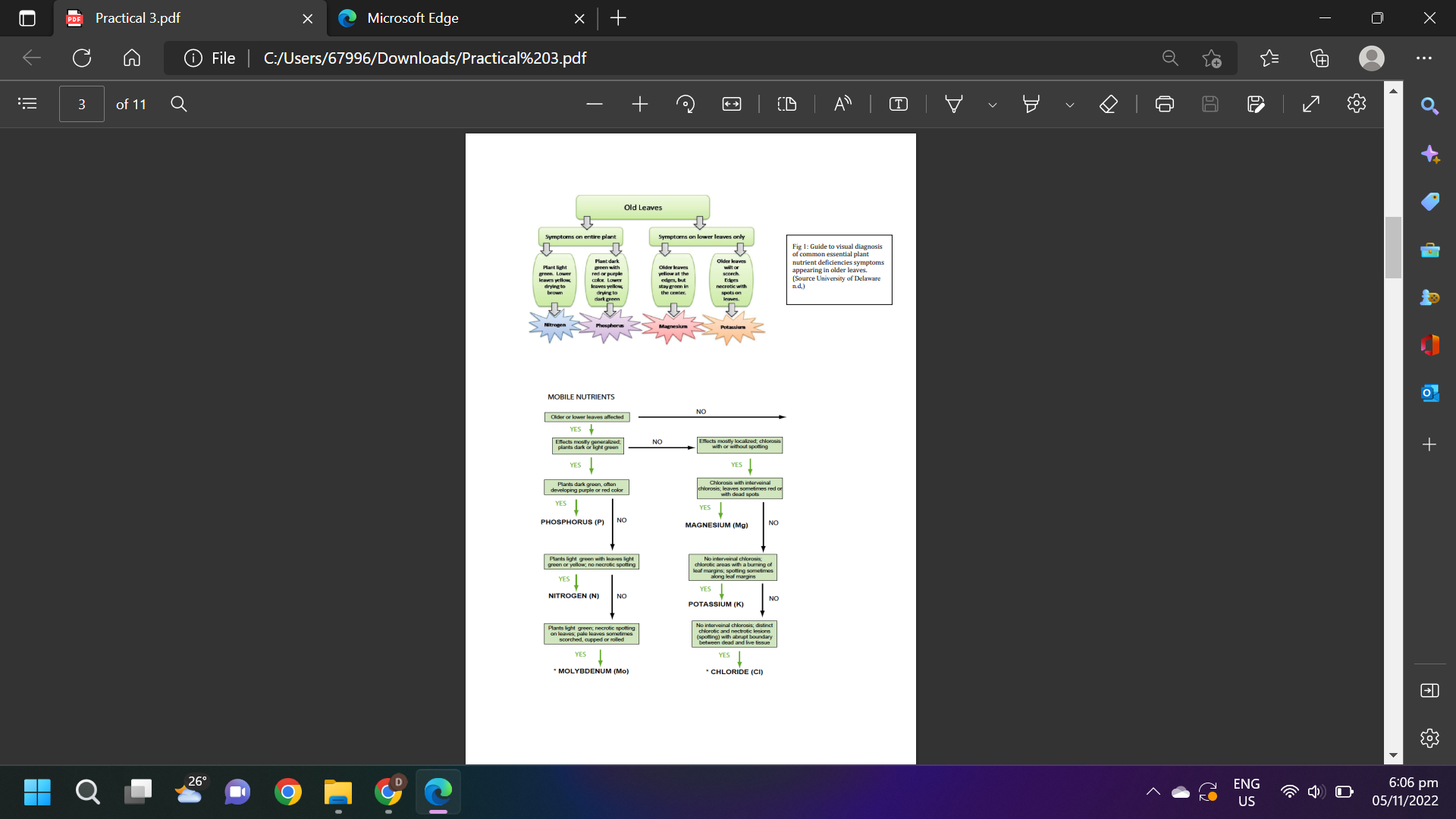The image size is (1456, 819).
Task: Click the Save as icon
Action: (1256, 104)
